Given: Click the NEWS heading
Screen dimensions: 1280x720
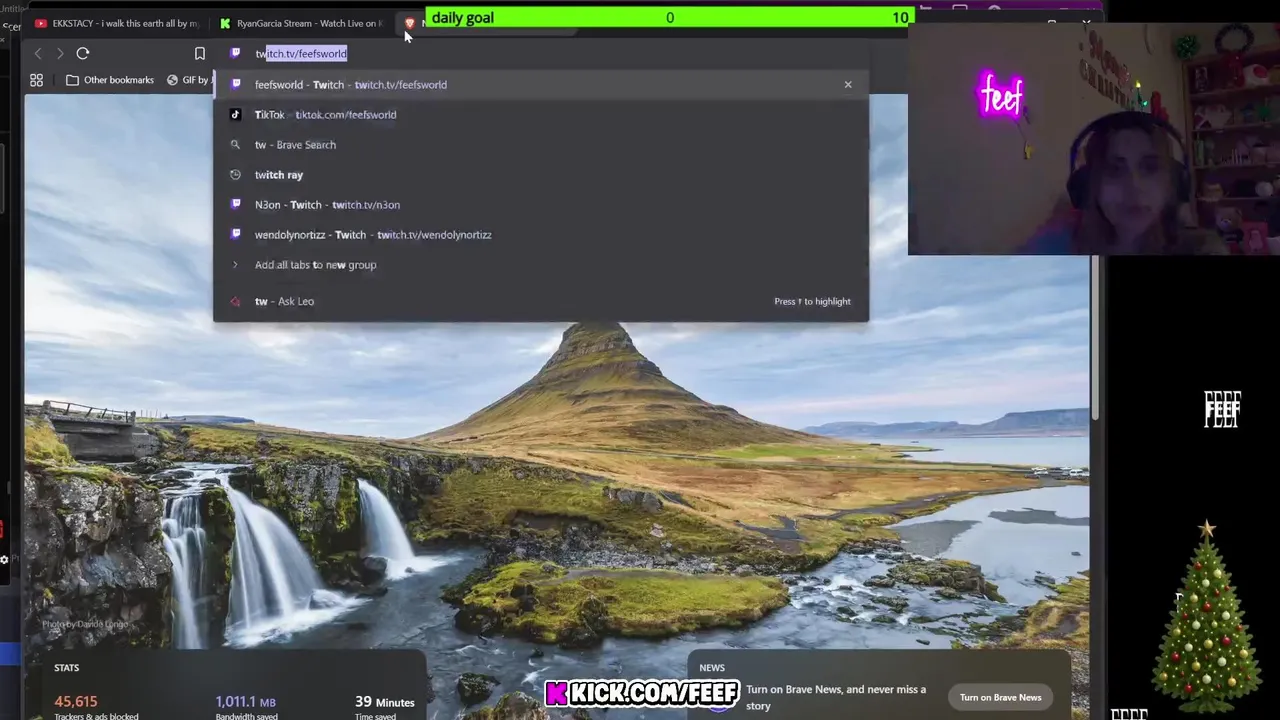Looking at the screenshot, I should tap(712, 668).
